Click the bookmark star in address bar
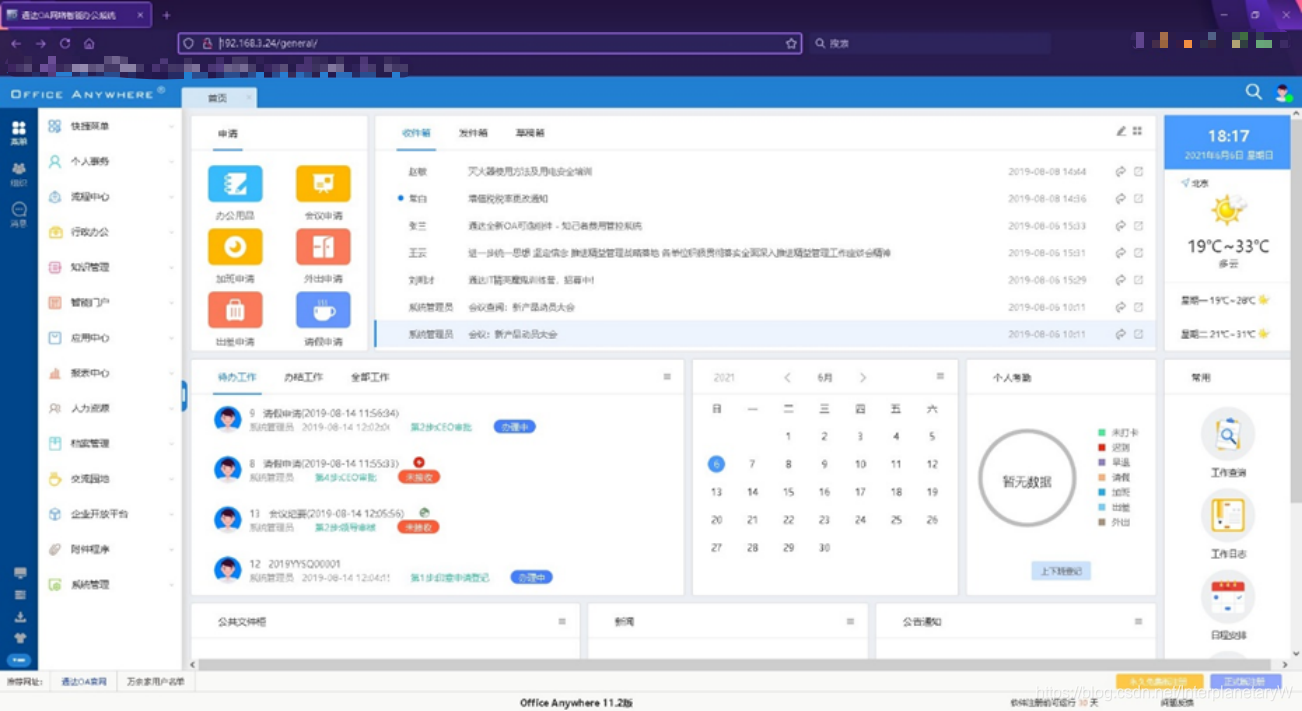The width and height of the screenshot is (1302, 711). coord(791,44)
